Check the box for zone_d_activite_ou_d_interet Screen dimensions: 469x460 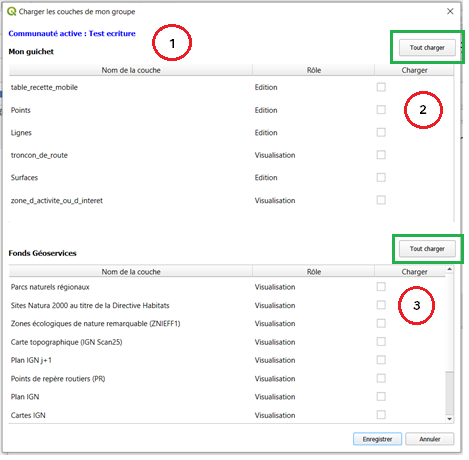point(381,200)
